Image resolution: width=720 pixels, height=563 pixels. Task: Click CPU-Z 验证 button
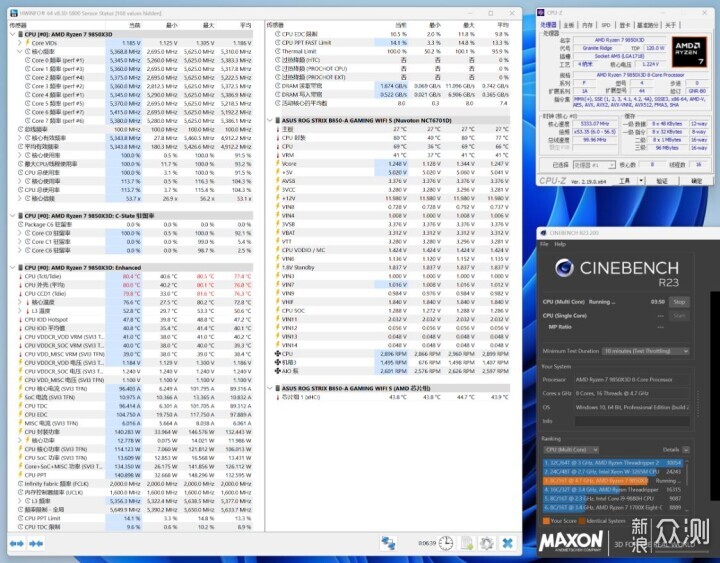pyautogui.click(x=662, y=181)
